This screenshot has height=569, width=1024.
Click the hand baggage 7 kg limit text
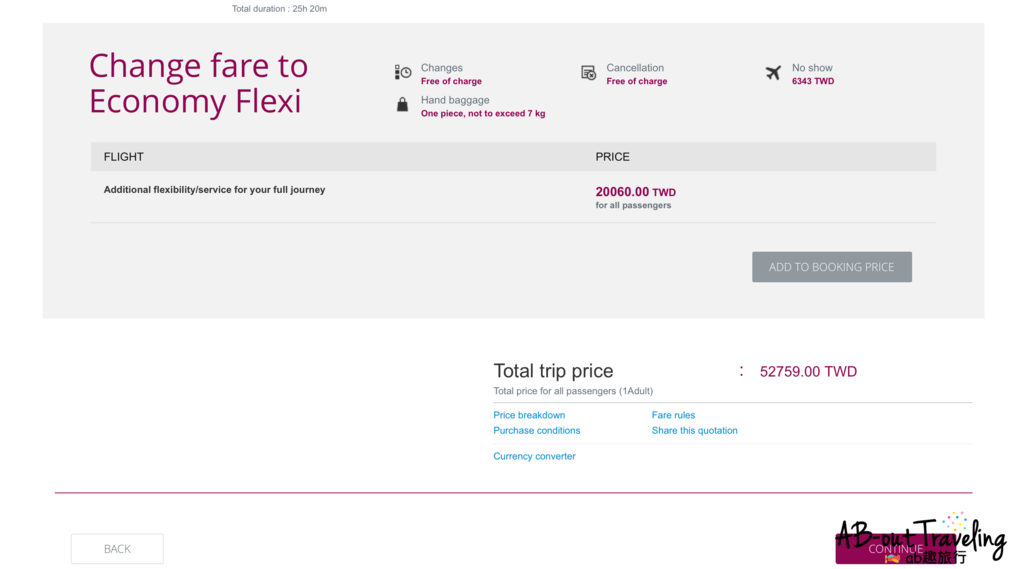pyautogui.click(x=483, y=114)
